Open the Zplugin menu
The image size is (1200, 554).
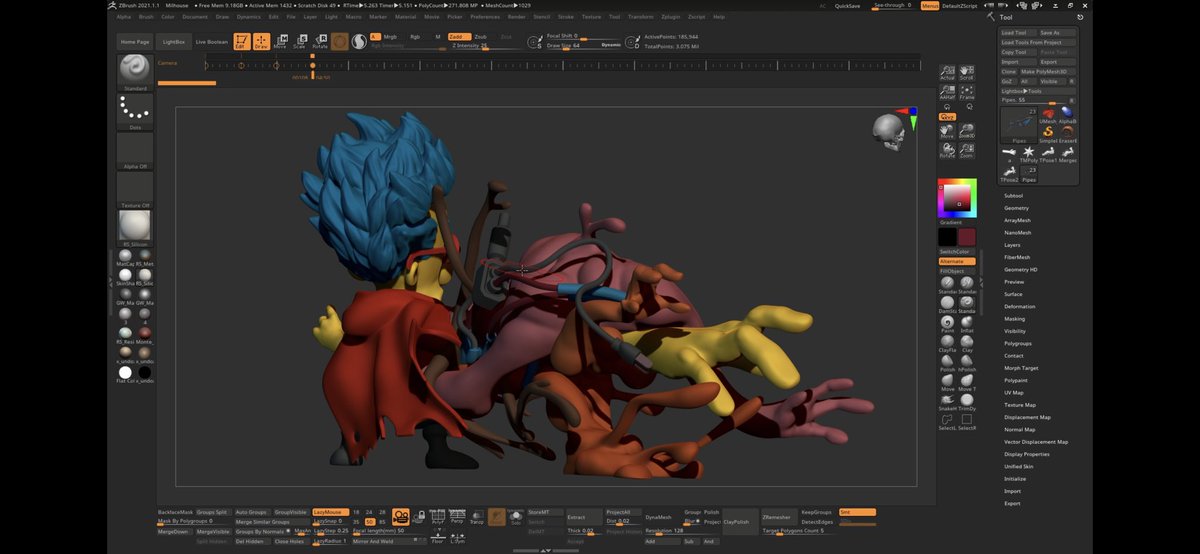click(x=671, y=17)
